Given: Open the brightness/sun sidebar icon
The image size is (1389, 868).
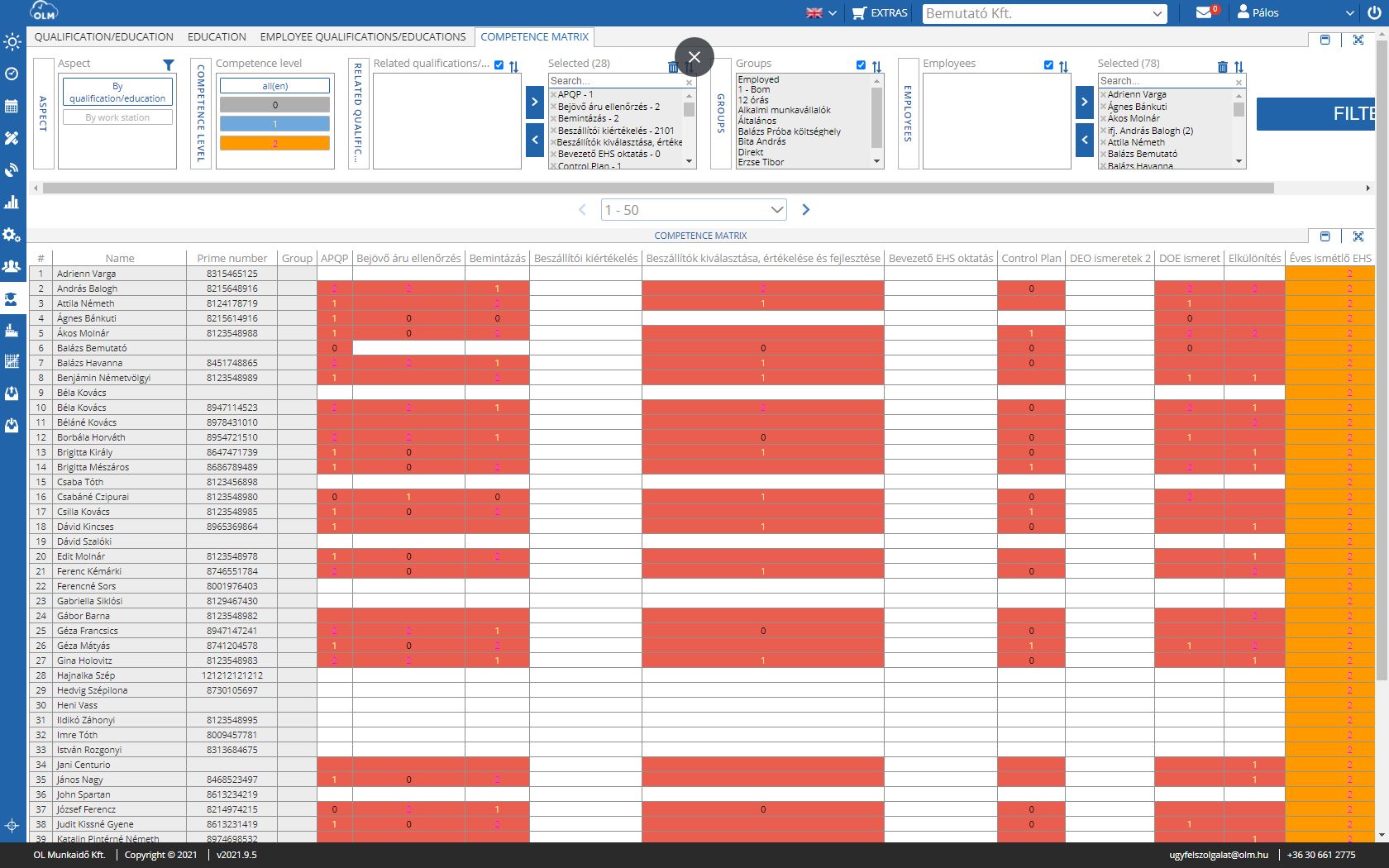Looking at the screenshot, I should 12,41.
